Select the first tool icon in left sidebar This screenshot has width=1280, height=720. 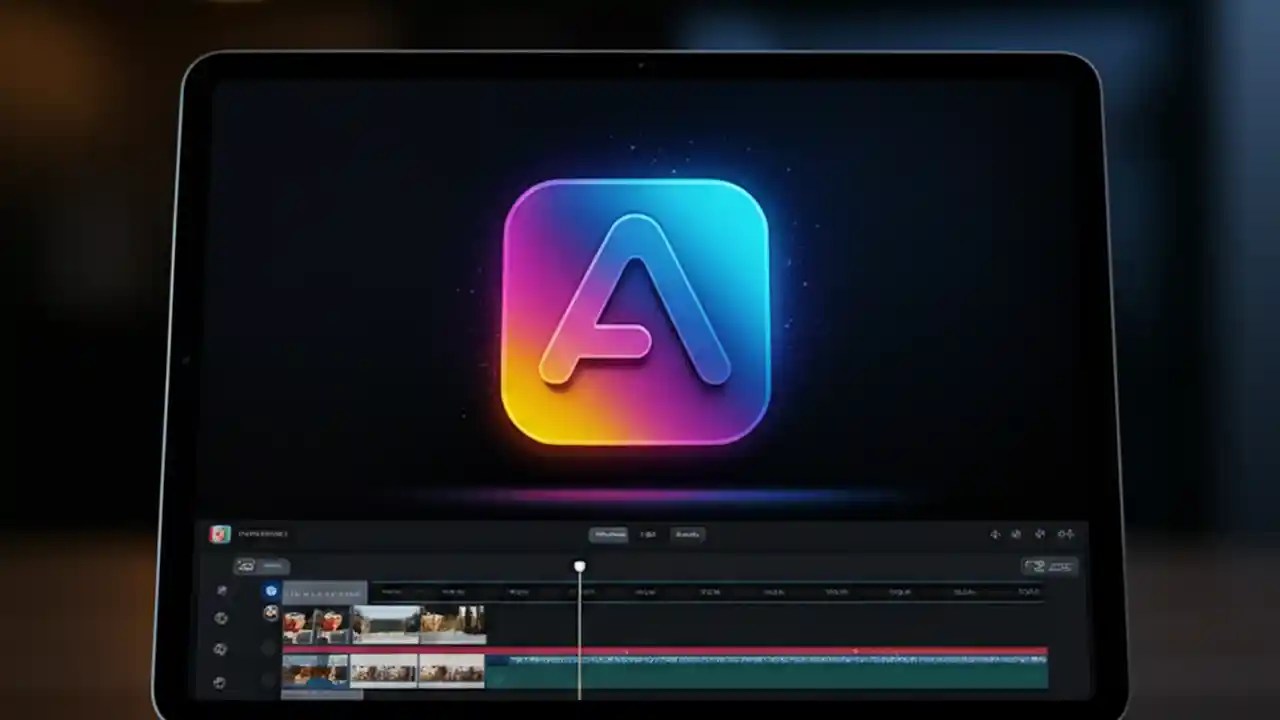click(x=222, y=590)
